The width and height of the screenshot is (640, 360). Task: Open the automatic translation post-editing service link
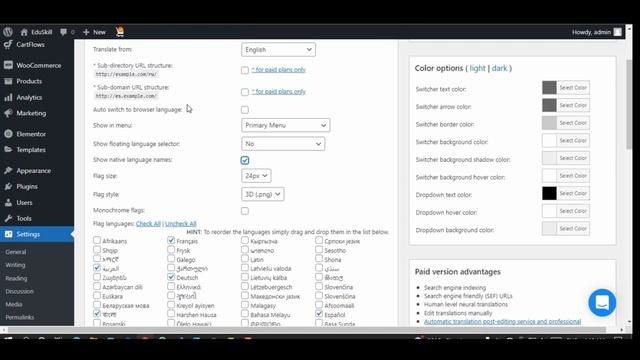tap(502, 322)
